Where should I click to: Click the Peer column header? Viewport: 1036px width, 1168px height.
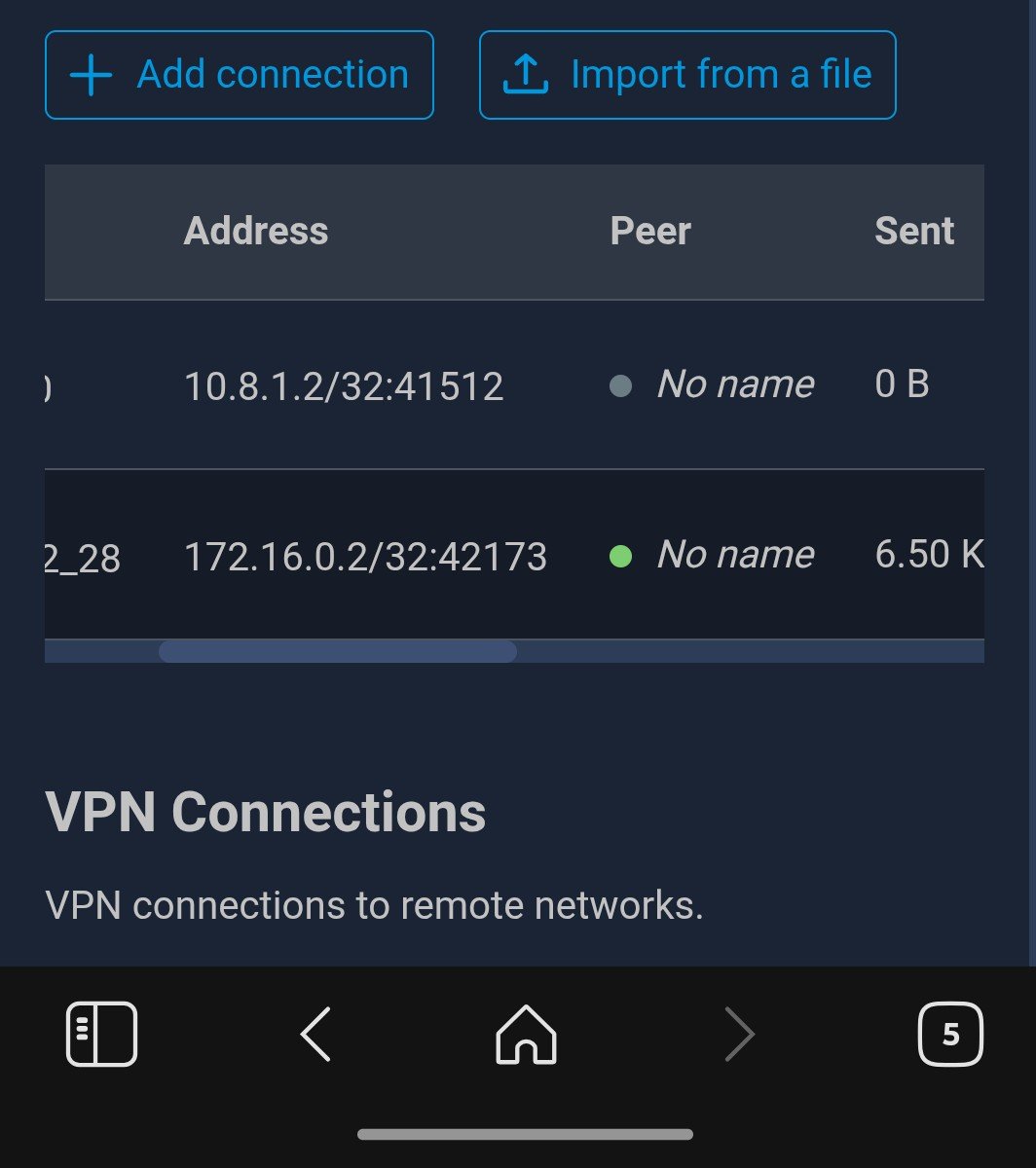(x=650, y=232)
